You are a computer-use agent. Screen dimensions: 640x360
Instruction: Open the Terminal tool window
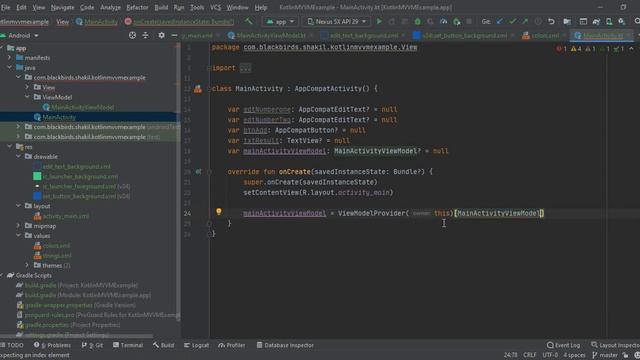click(x=128, y=345)
